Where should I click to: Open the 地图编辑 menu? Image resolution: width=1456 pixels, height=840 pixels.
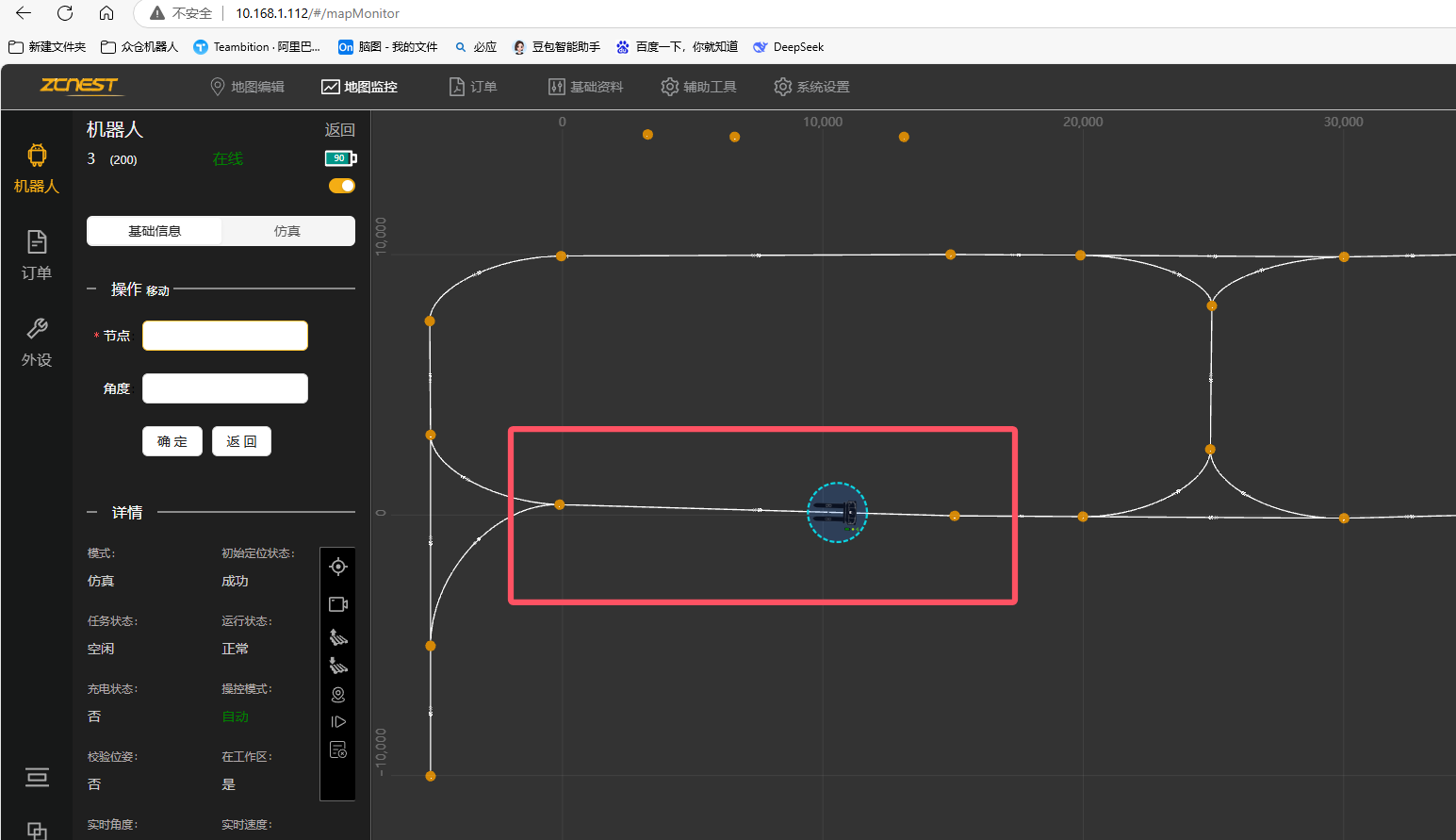click(247, 87)
